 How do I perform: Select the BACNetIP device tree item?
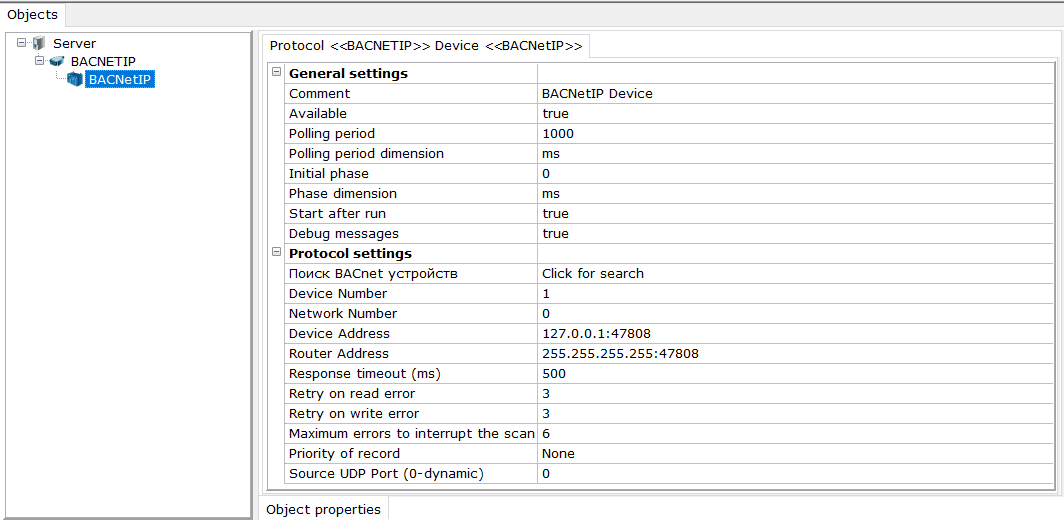tap(121, 80)
